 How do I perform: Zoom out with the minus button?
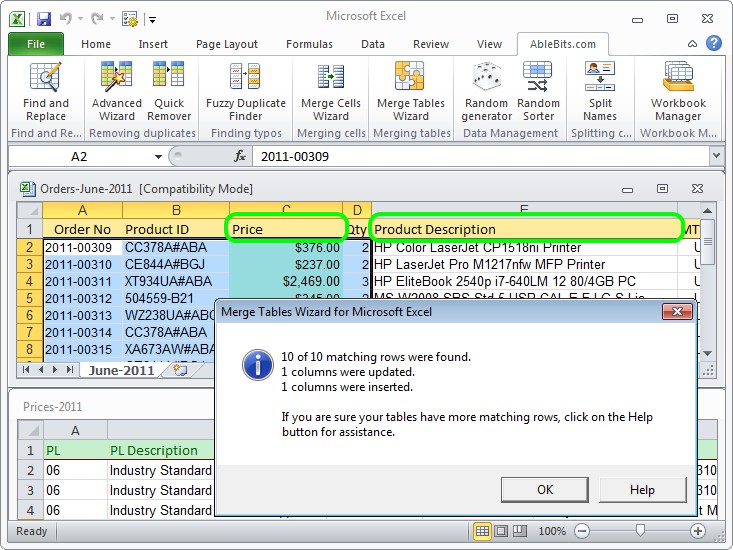(x=582, y=531)
